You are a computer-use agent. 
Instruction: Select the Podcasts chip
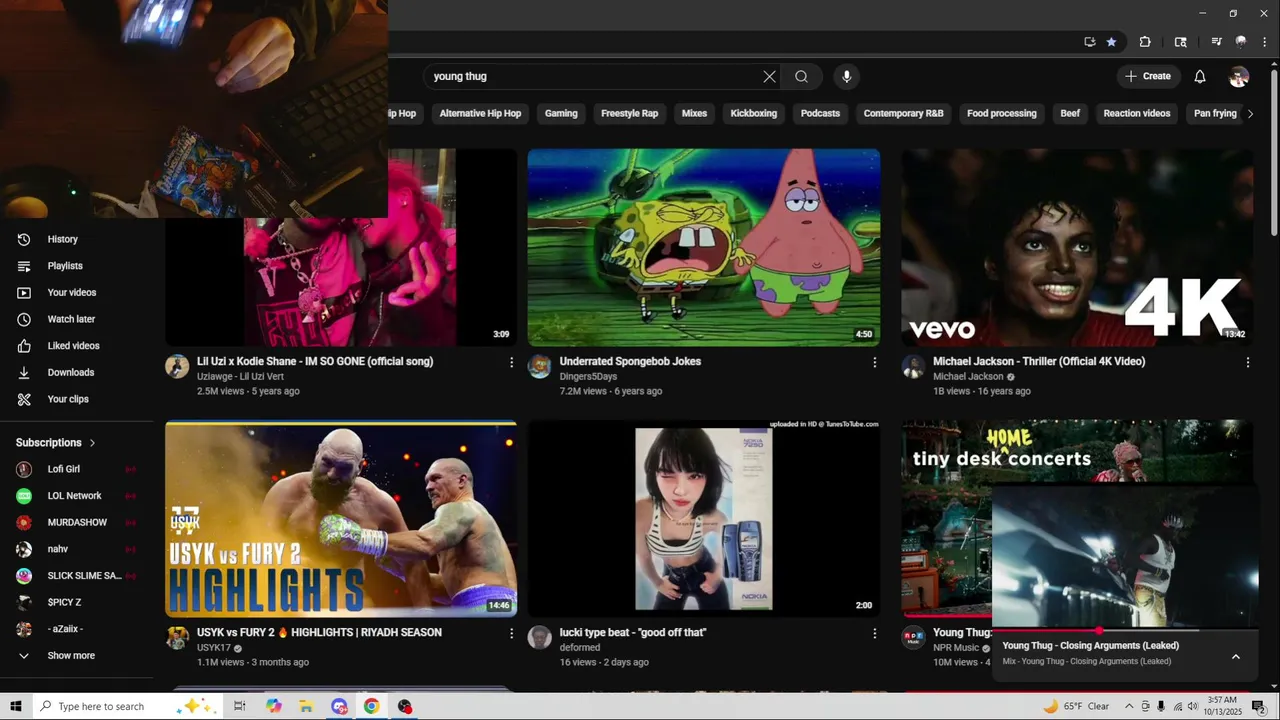click(x=820, y=113)
